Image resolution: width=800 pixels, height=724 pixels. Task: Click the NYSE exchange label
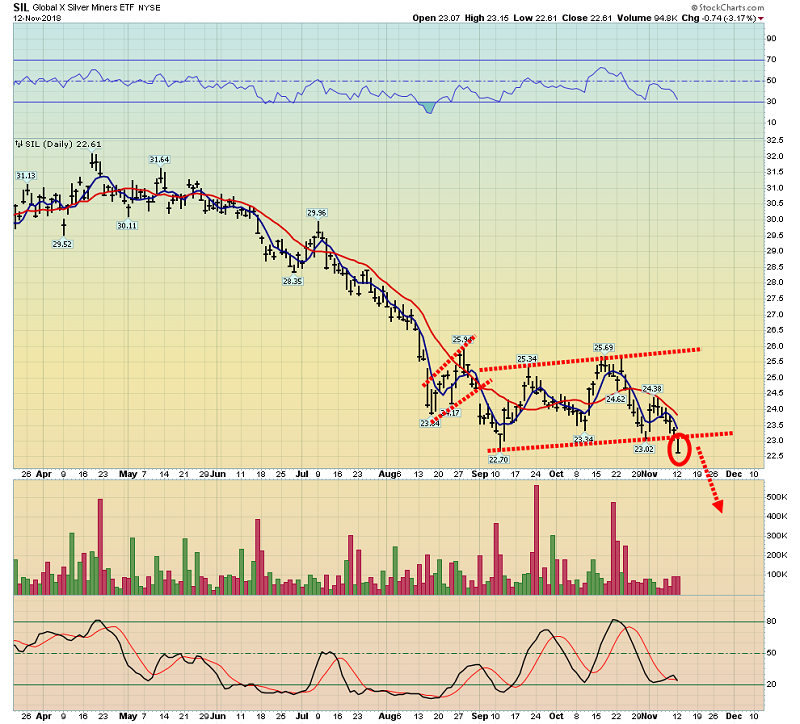(x=149, y=8)
